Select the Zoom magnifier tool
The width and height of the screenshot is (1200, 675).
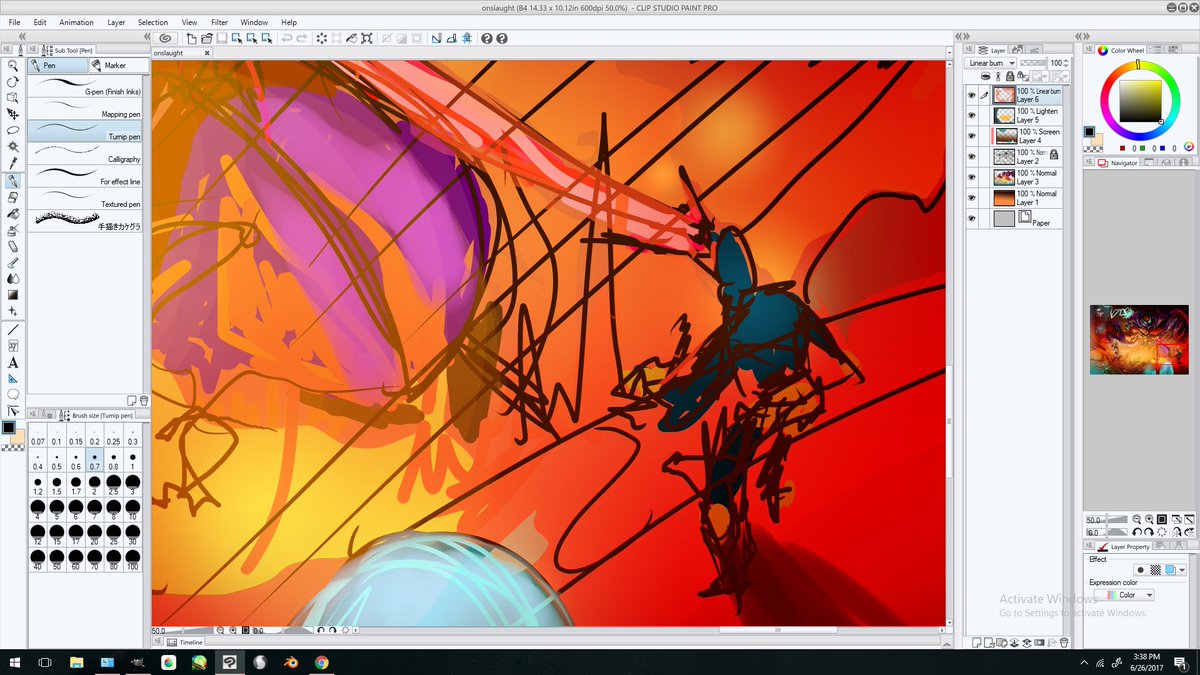point(12,65)
